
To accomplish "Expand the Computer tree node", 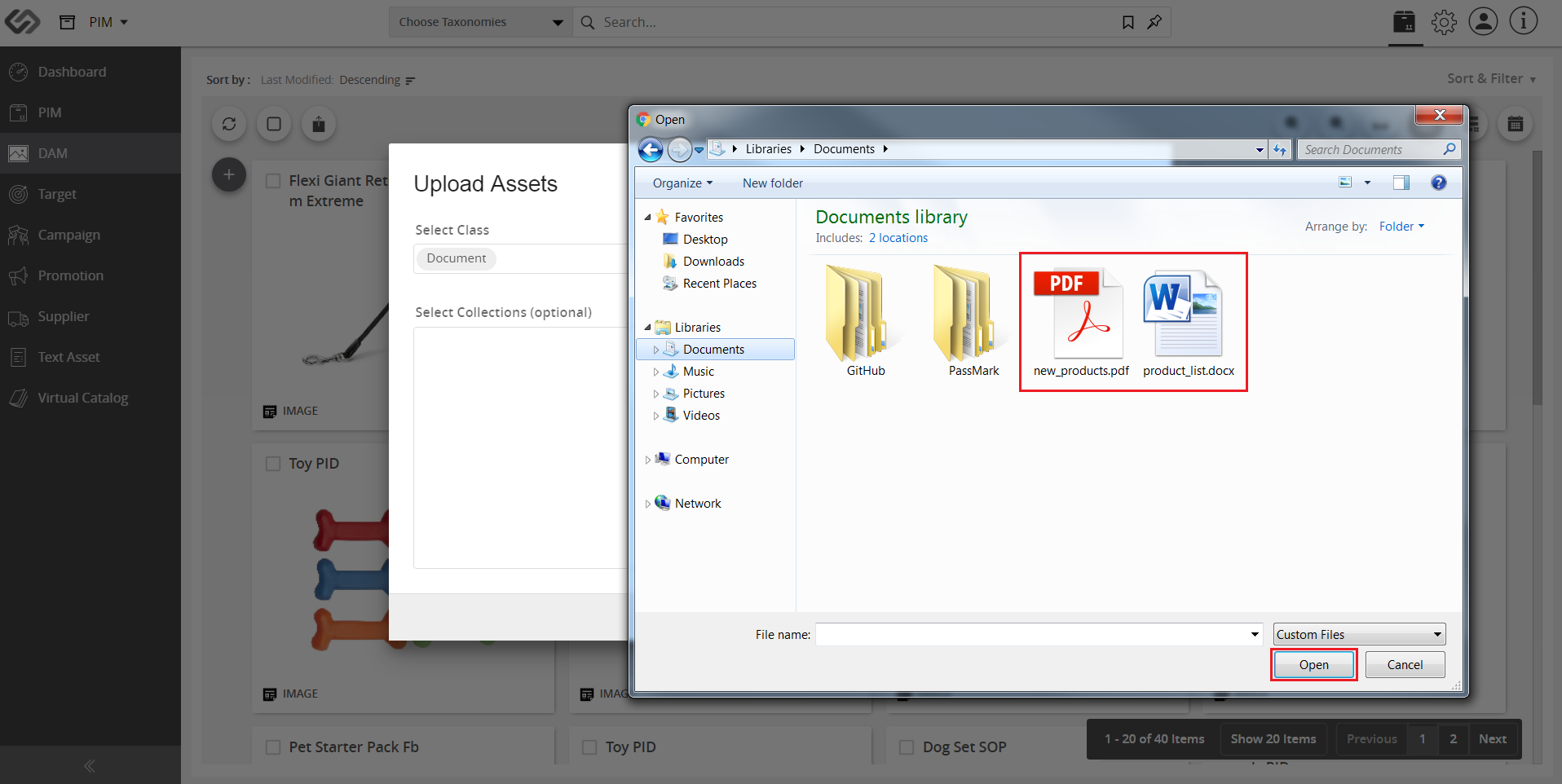I will pos(648,460).
